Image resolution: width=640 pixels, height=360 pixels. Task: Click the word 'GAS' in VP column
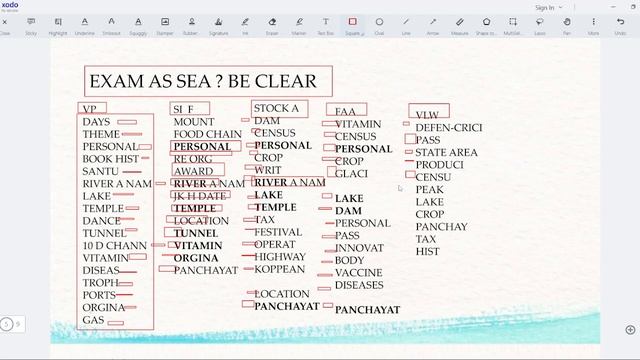93,320
